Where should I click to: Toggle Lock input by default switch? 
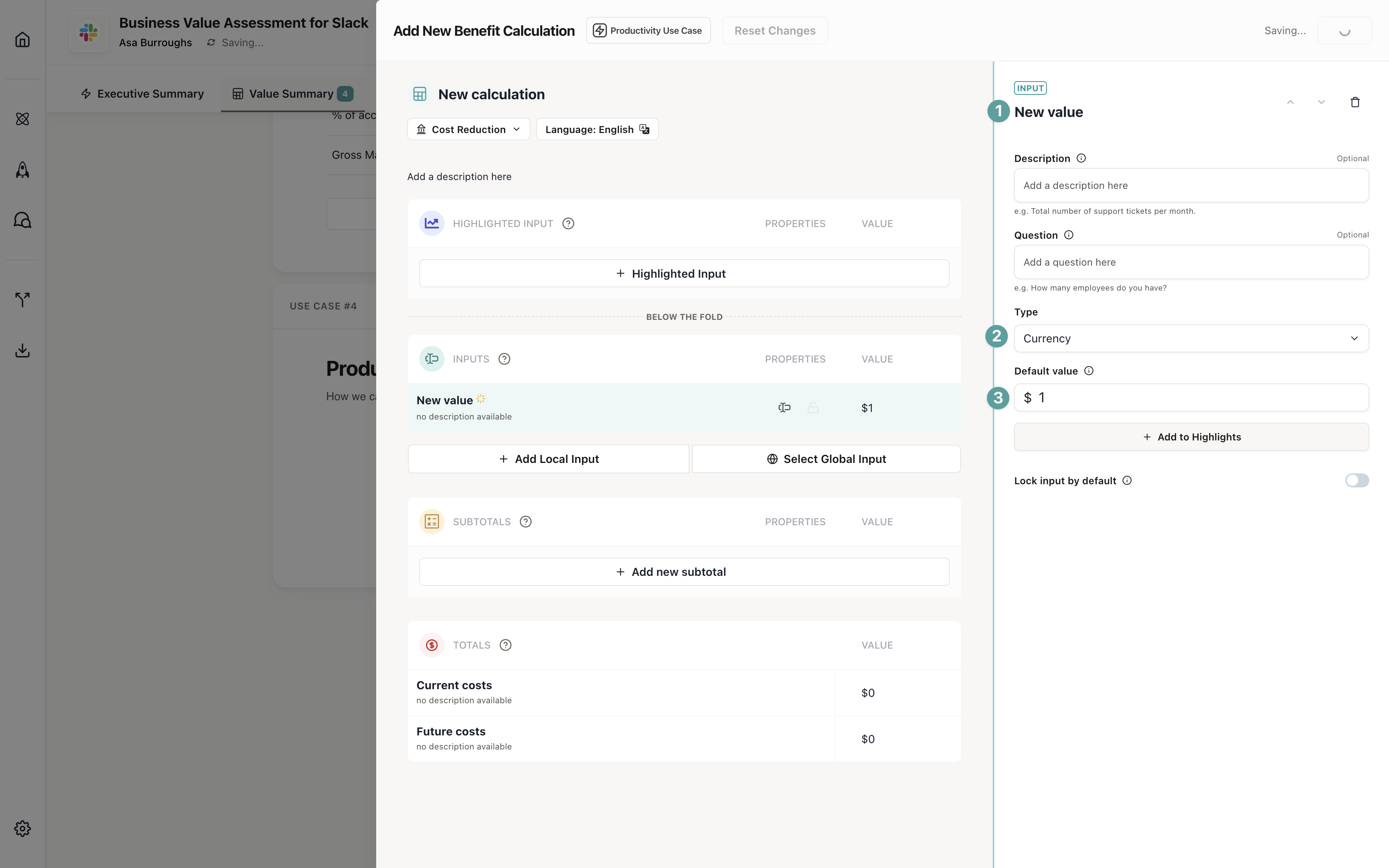(1356, 481)
